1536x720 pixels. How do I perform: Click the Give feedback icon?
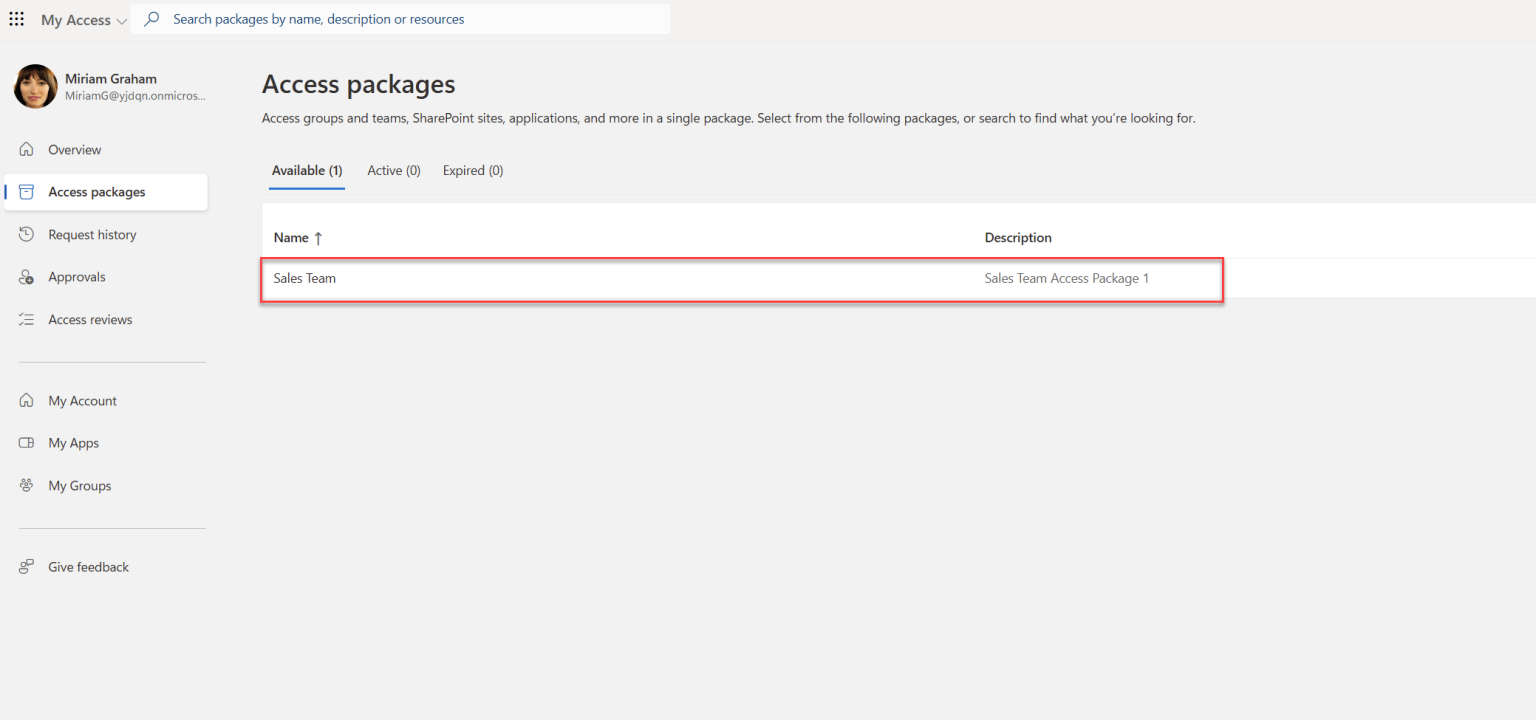click(x=25, y=566)
